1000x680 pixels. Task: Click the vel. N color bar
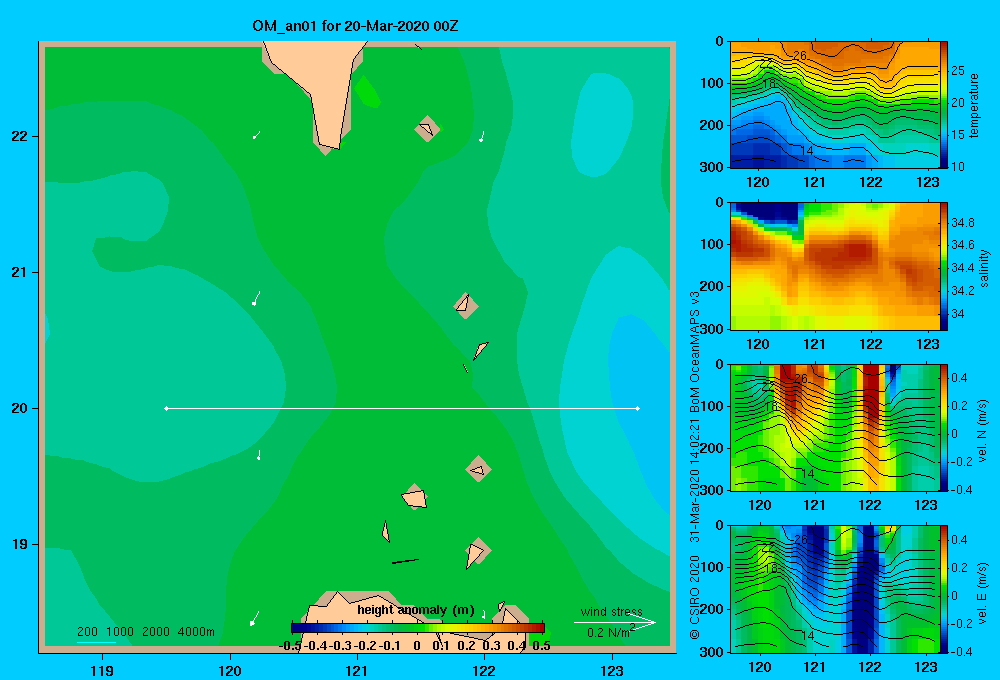pyautogui.click(x=944, y=428)
